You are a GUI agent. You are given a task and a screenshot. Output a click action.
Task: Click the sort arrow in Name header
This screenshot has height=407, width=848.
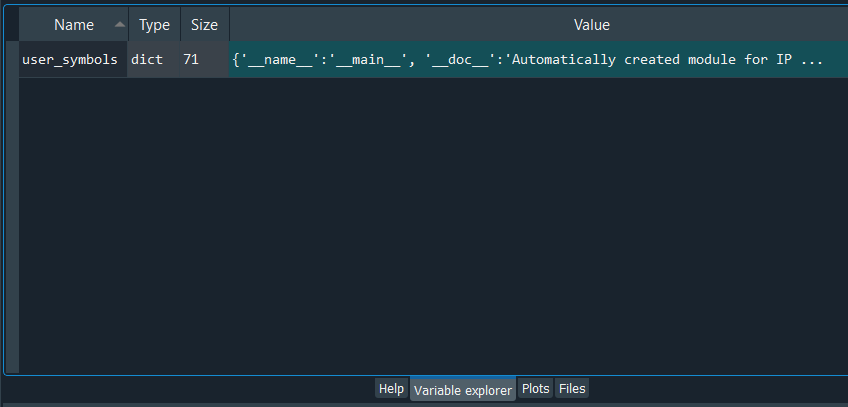click(120, 24)
